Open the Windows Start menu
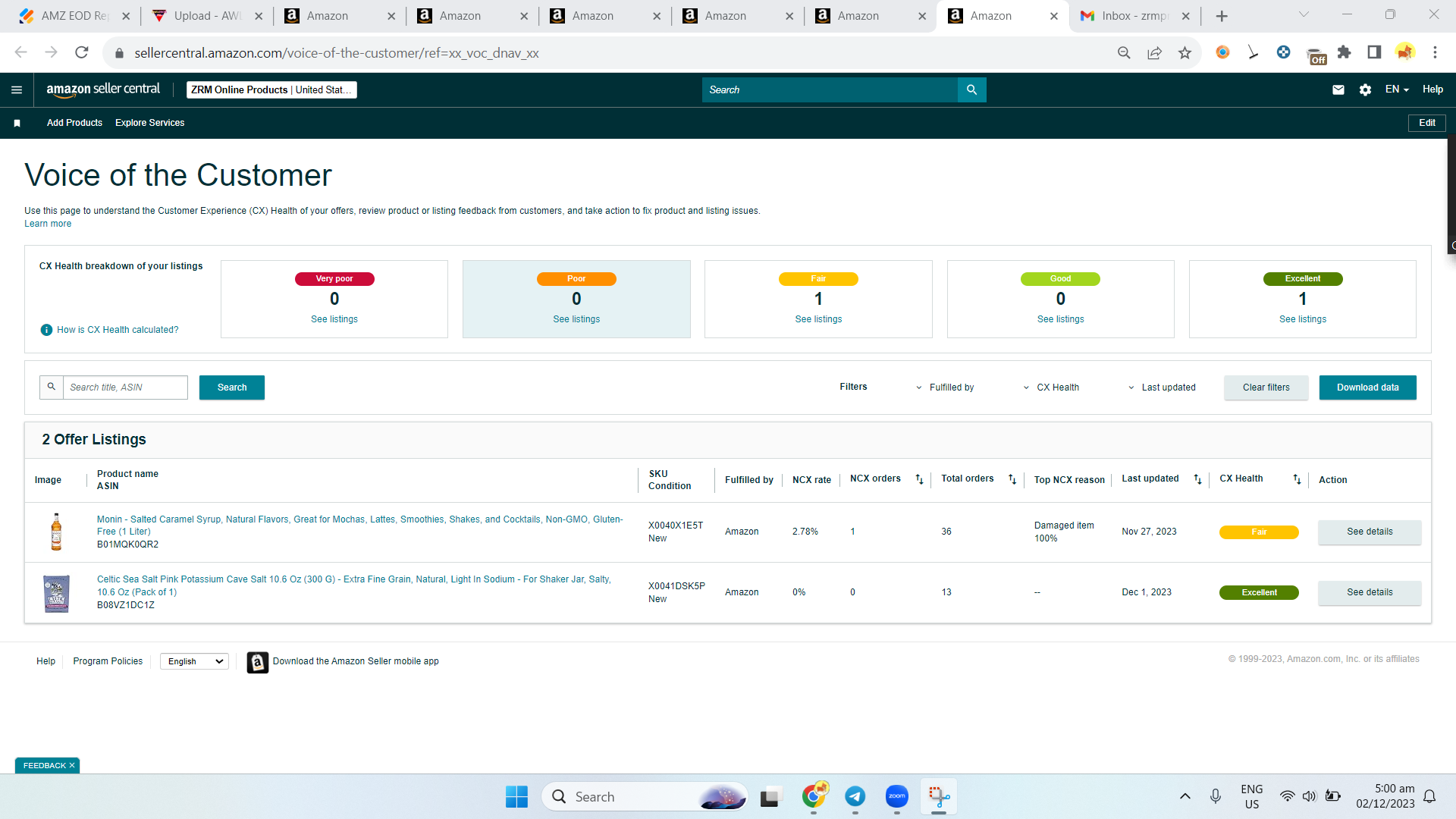This screenshot has width=1456, height=819. [x=516, y=796]
